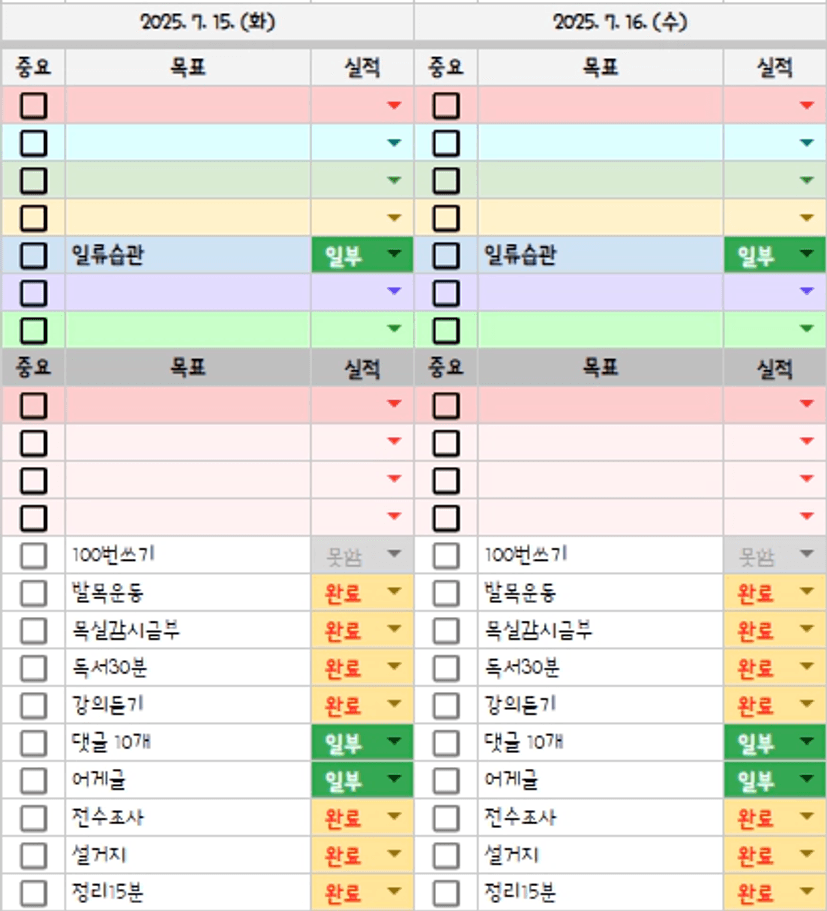Check the 발목운동 checkbox under July 15

(x=34, y=593)
